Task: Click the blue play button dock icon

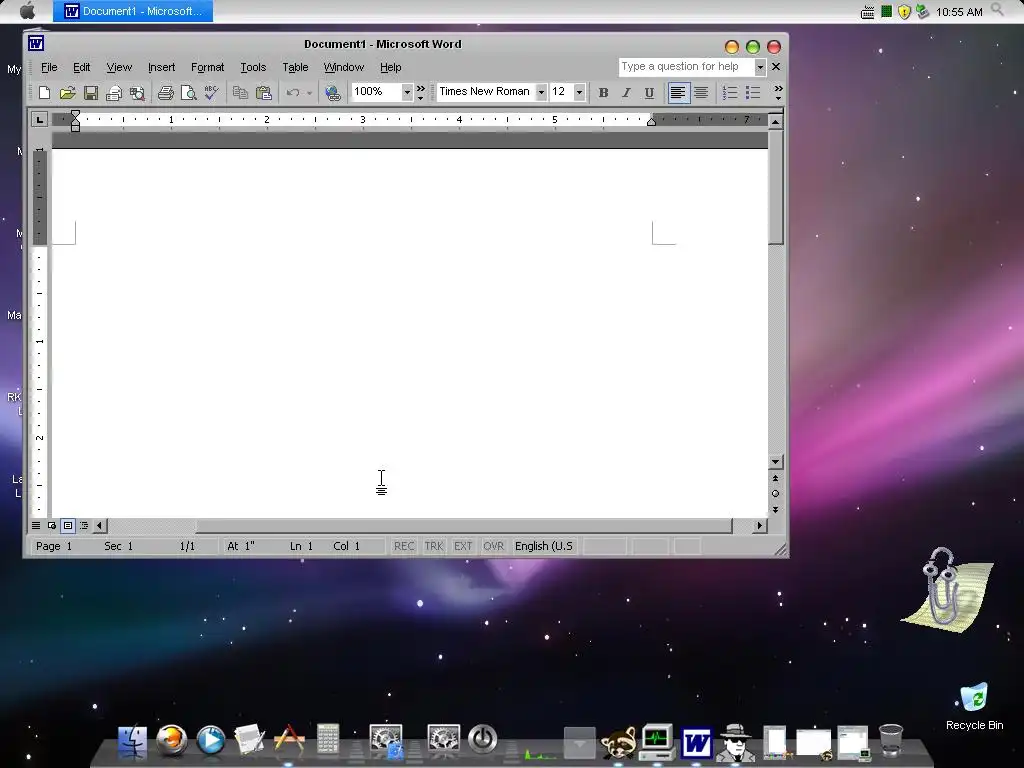Action: coord(211,741)
